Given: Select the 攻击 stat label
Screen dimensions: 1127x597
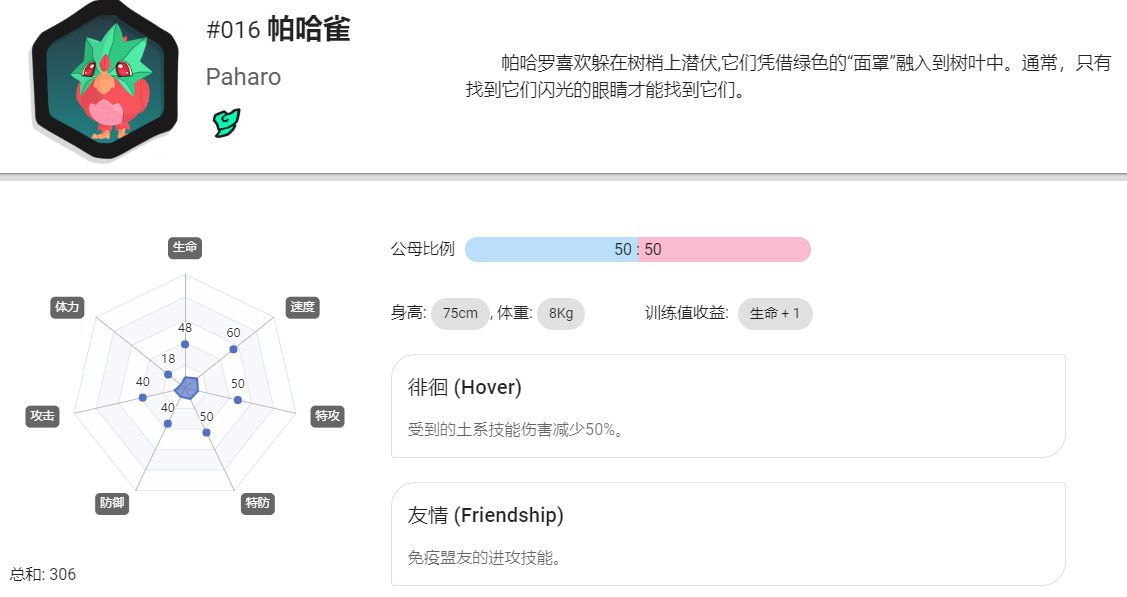Looking at the screenshot, I should pyautogui.click(x=42, y=416).
